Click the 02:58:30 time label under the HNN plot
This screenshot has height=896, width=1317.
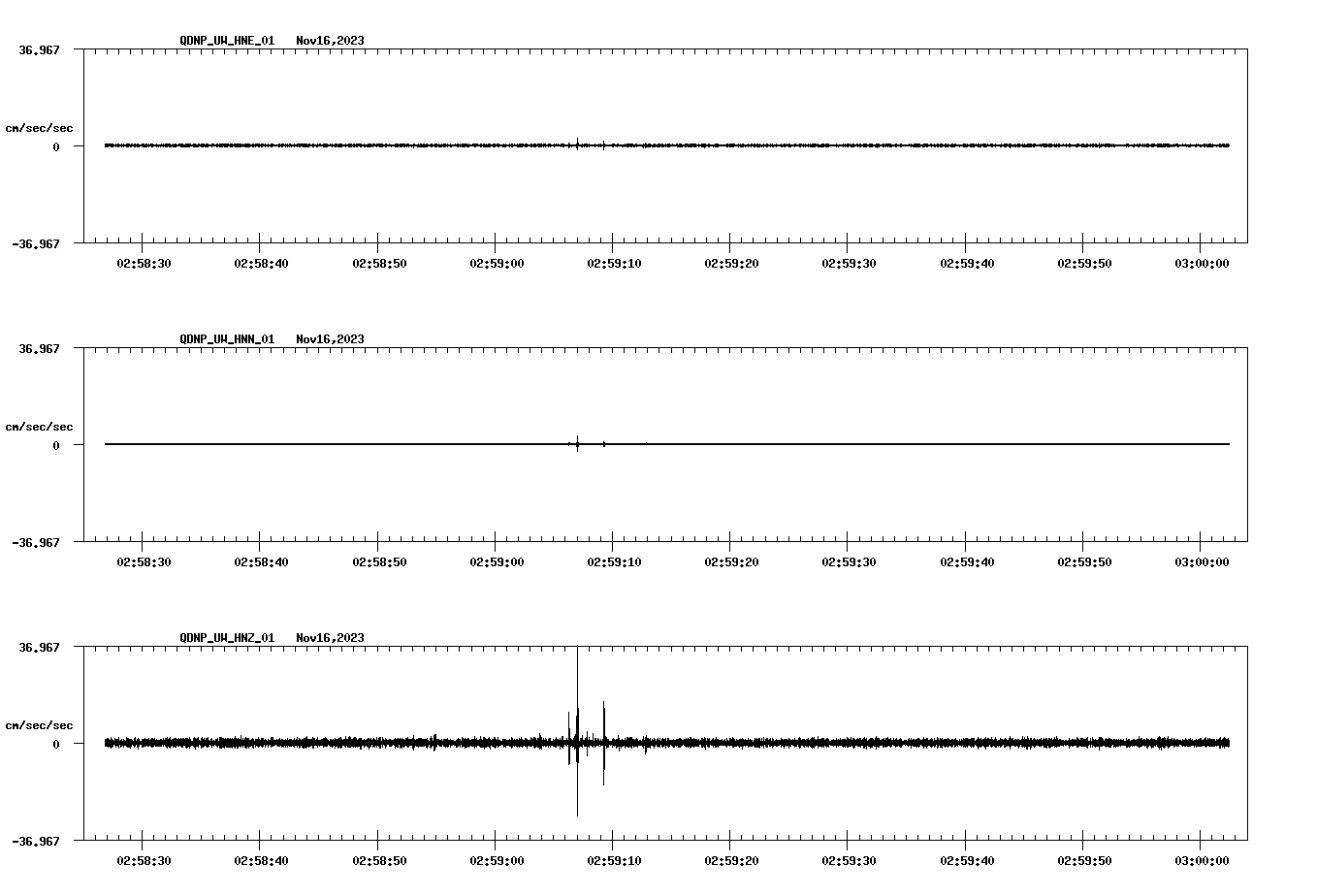[x=144, y=561]
